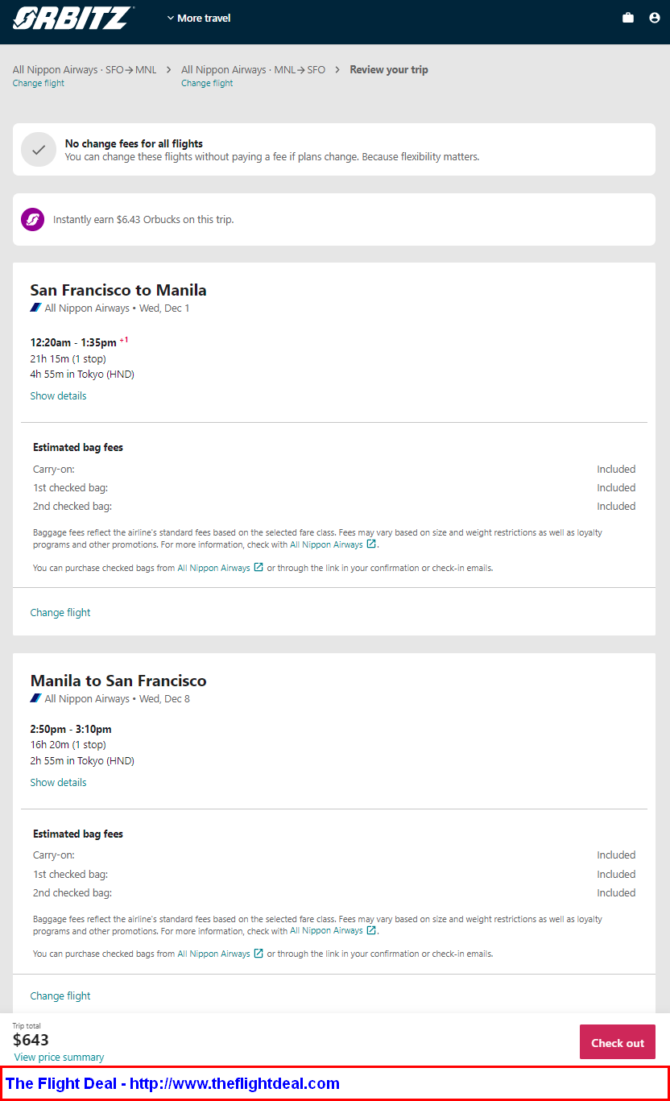Image resolution: width=670 pixels, height=1101 pixels.
Task: Click Change flight under SFO→MNL breadcrumb
Action: point(39,83)
